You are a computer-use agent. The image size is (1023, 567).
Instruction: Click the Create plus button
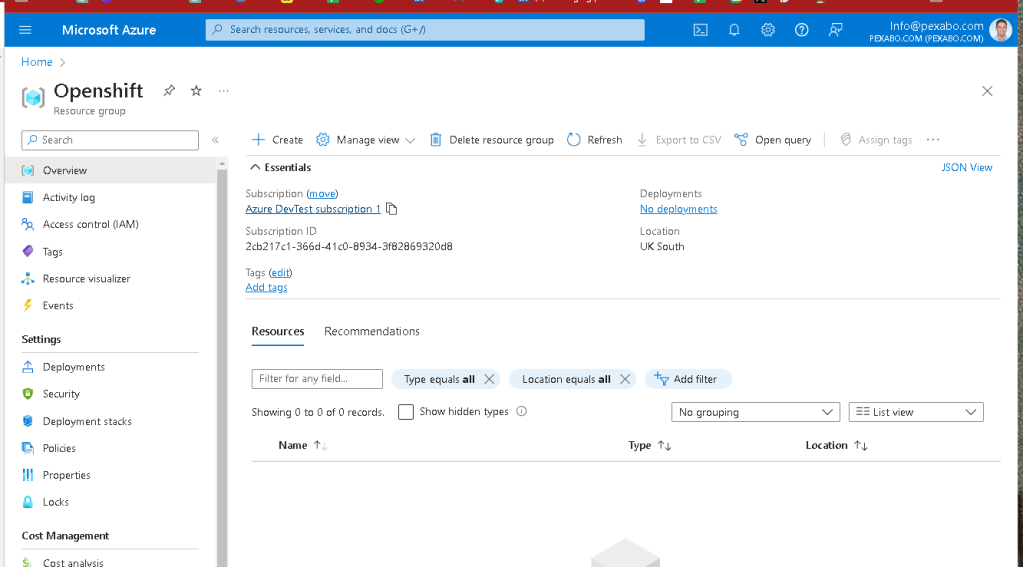277,140
